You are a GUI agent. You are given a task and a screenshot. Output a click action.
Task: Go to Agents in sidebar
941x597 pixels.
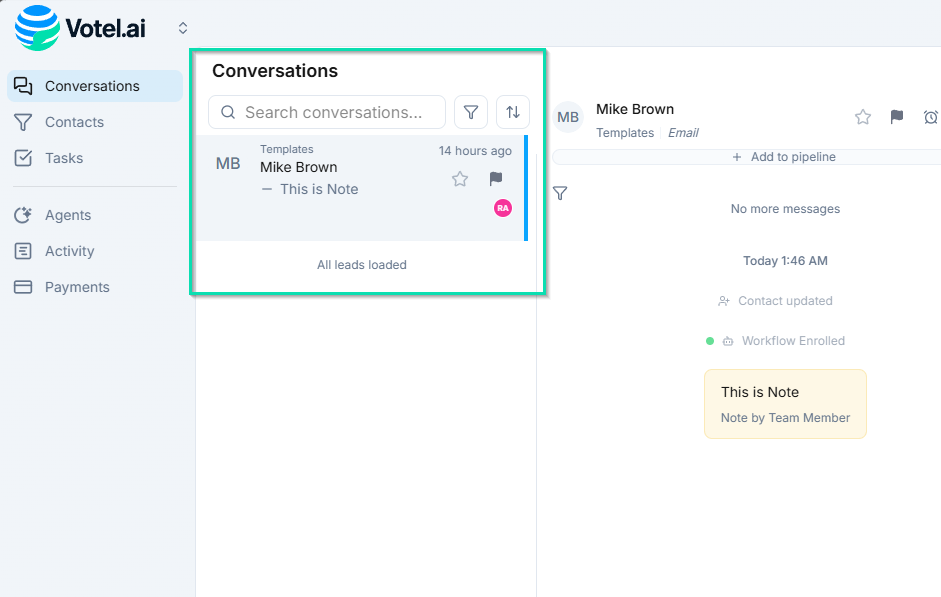(68, 215)
